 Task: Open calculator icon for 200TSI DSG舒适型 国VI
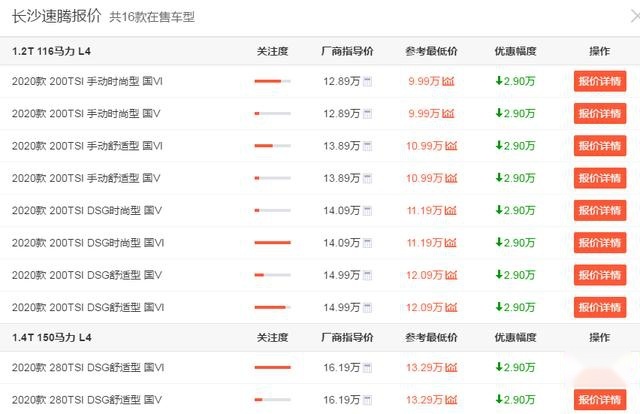tap(367, 307)
